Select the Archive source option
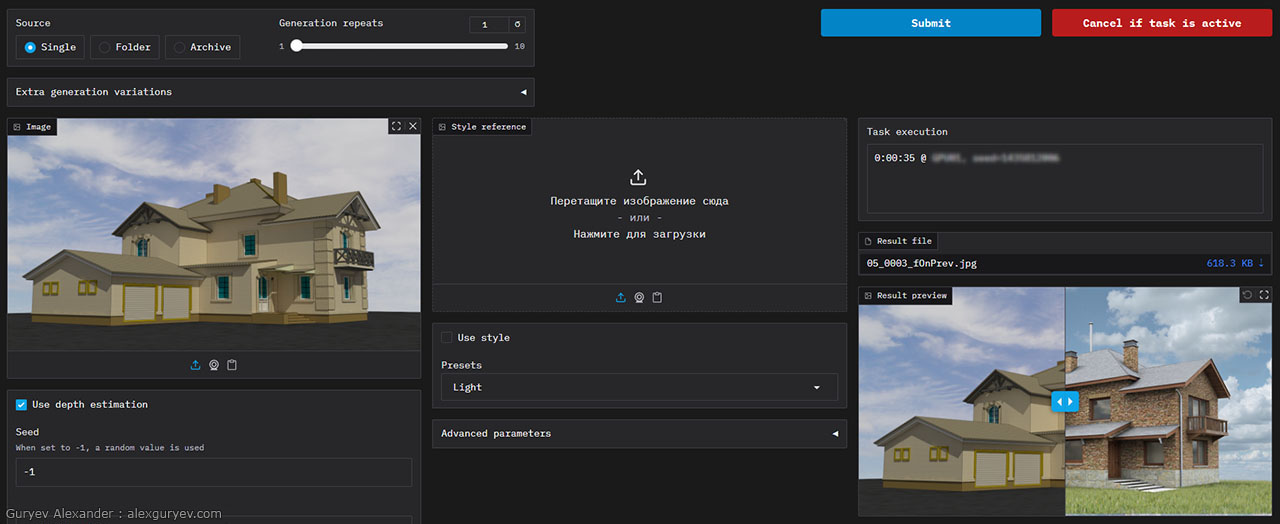 (x=201, y=47)
